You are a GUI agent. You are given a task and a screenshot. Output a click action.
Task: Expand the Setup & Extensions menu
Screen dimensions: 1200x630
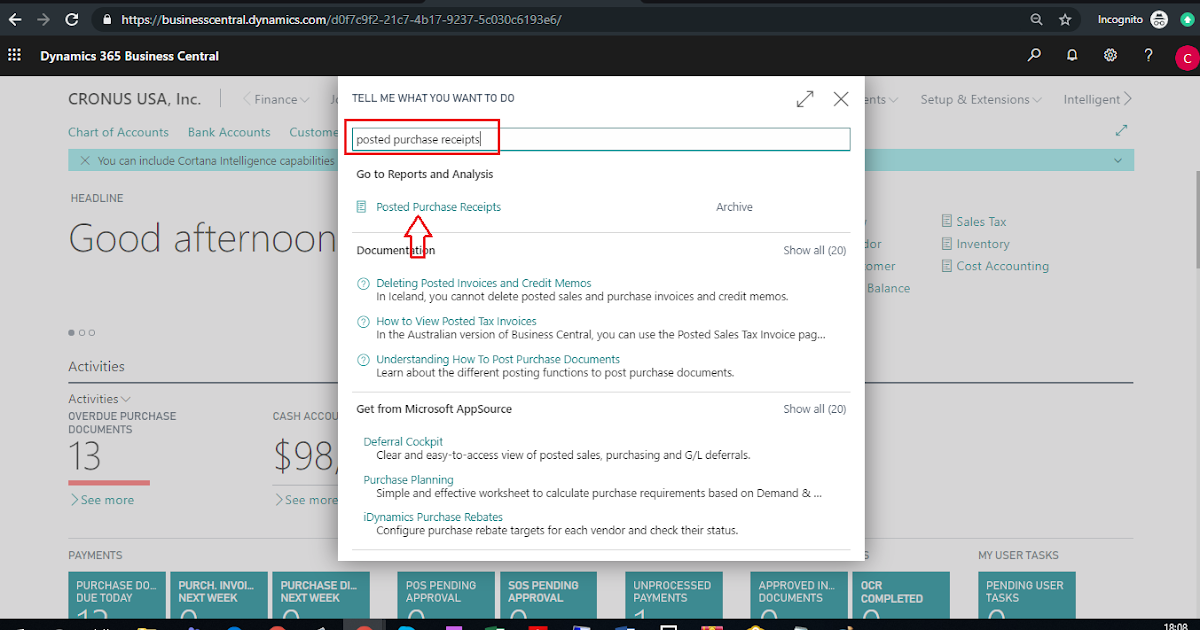click(981, 99)
